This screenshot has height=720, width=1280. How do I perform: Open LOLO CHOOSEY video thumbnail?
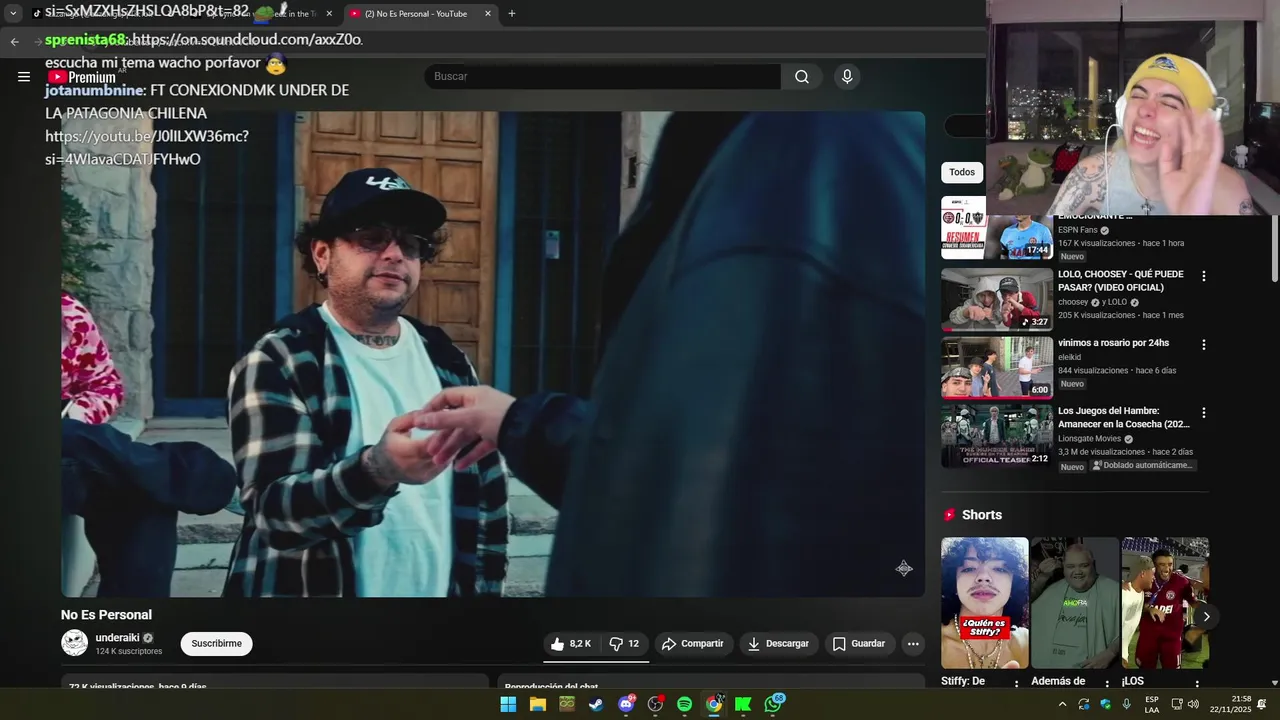click(997, 299)
